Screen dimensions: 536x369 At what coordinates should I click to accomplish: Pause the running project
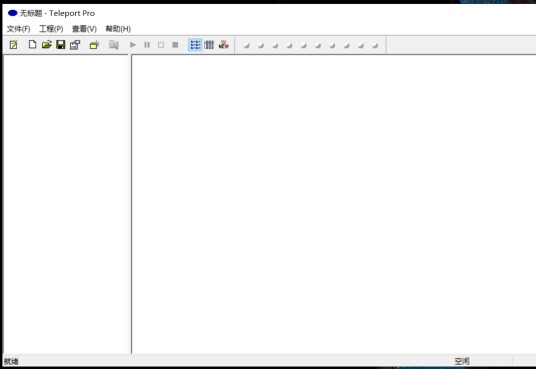click(x=147, y=45)
